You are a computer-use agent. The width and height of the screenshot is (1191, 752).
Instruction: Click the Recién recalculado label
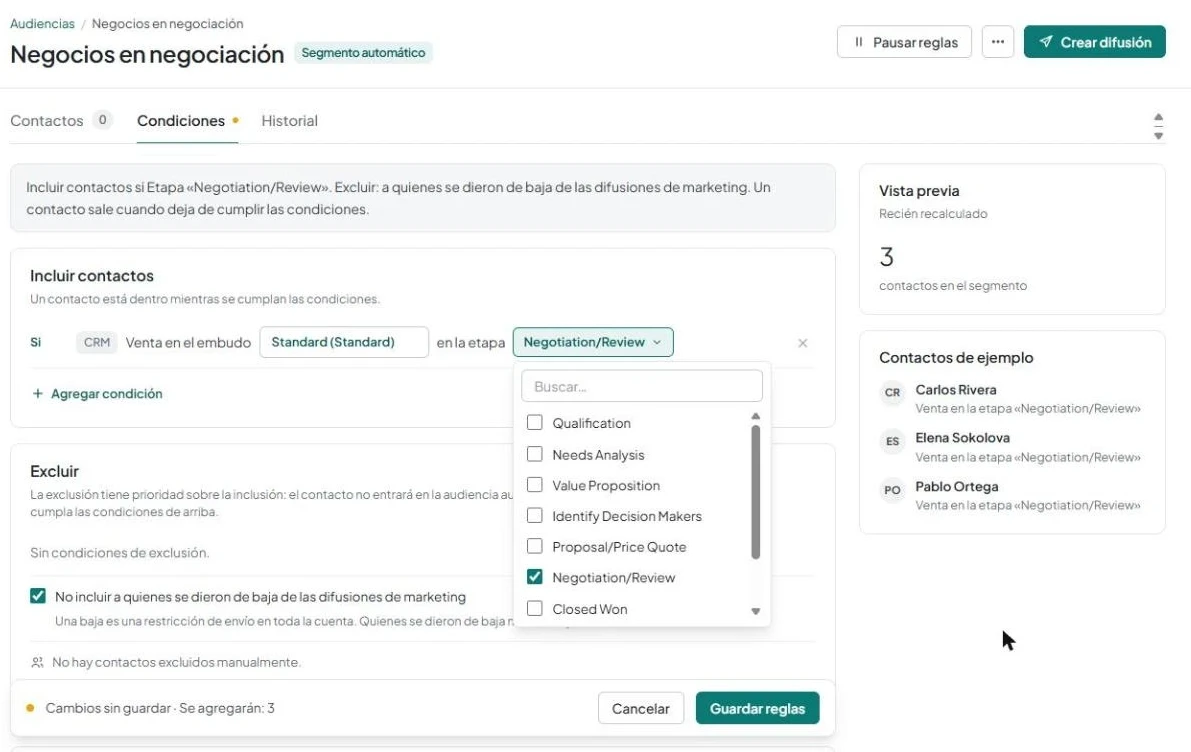click(x=933, y=213)
